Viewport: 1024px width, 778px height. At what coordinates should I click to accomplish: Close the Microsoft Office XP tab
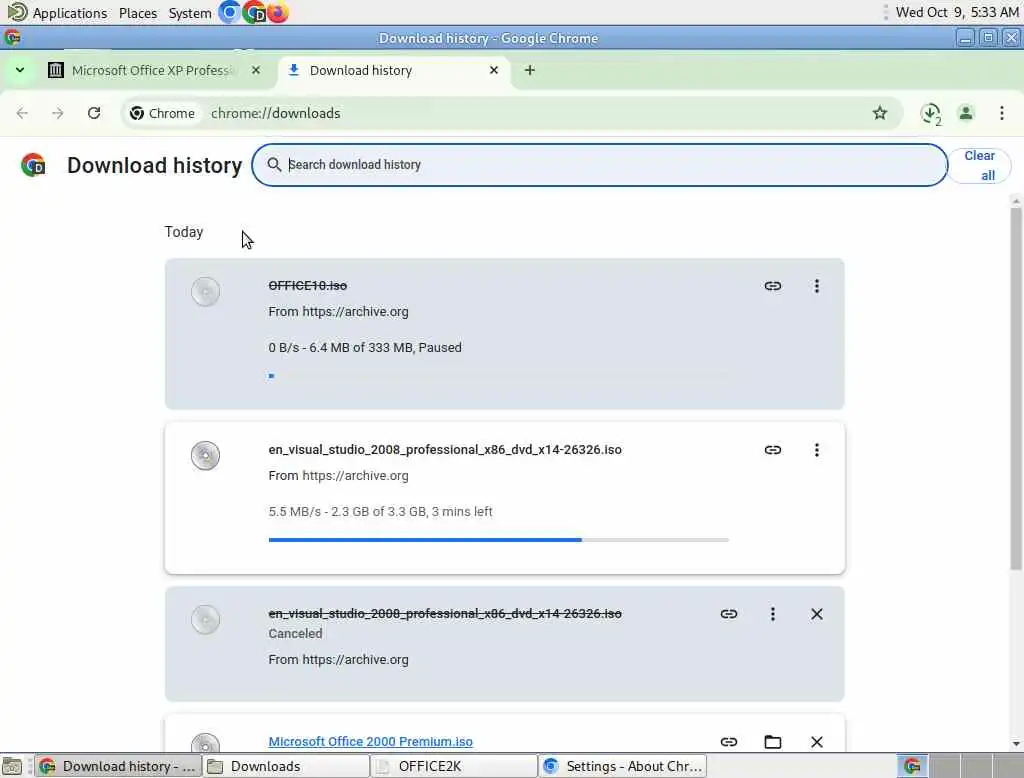(256, 70)
